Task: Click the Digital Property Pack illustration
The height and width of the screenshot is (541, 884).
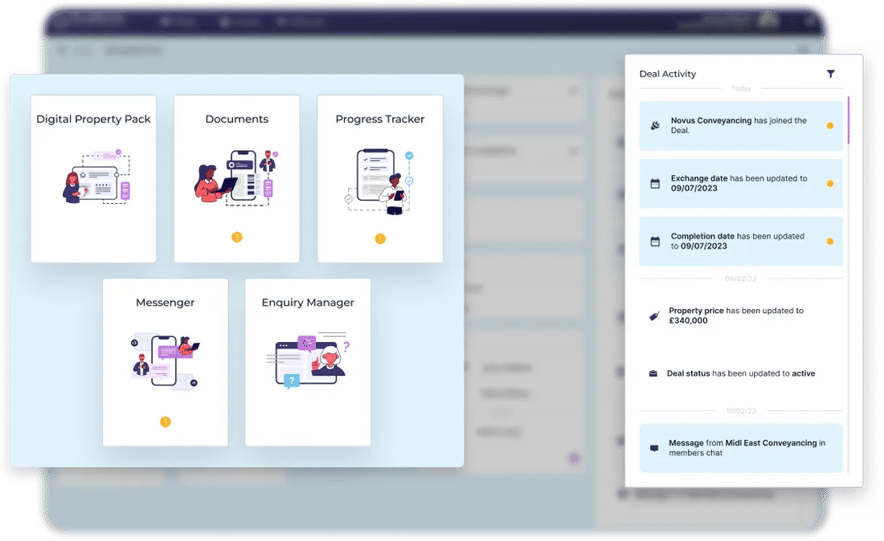Action: click(96, 176)
